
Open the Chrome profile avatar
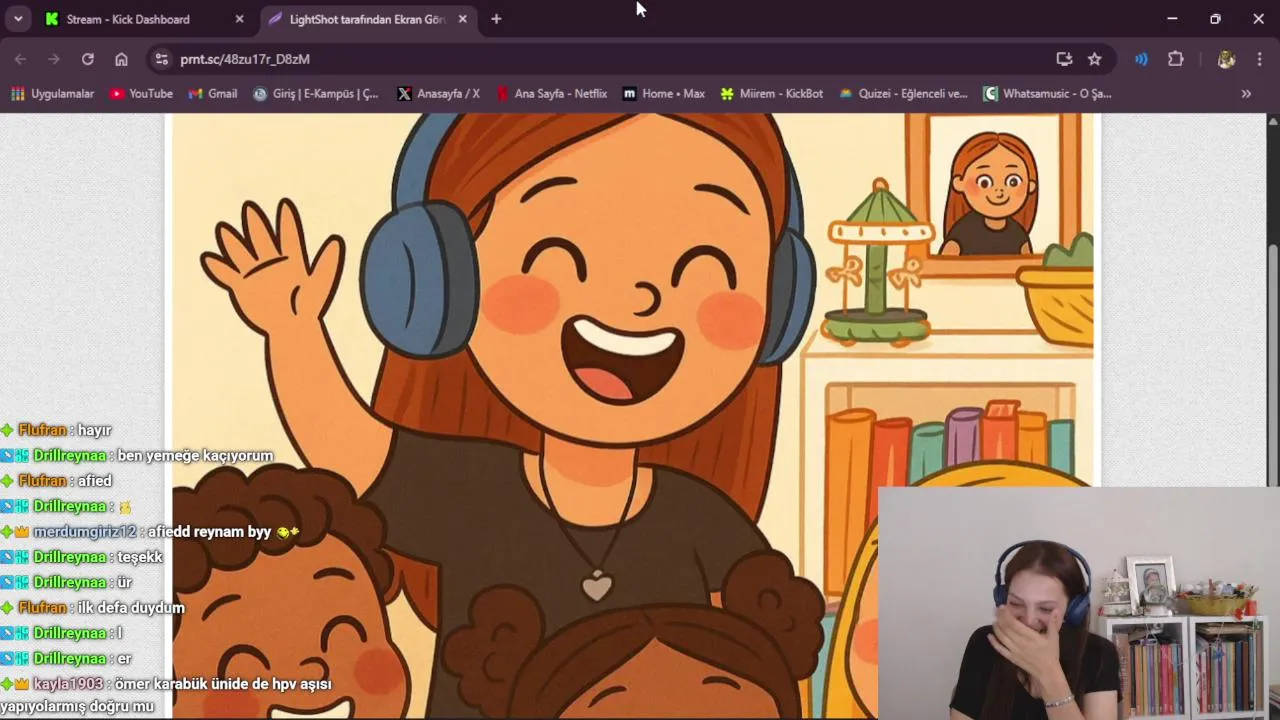[x=1226, y=59]
